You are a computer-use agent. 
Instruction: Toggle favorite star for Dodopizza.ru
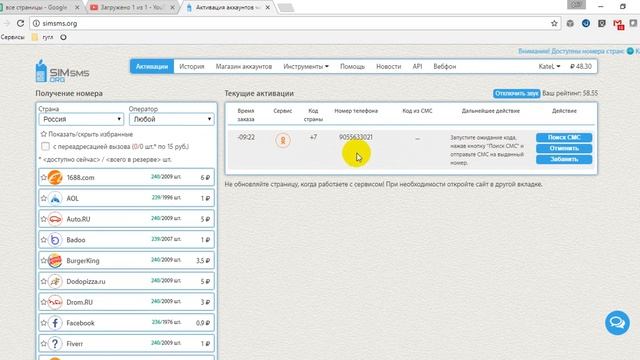44,282
